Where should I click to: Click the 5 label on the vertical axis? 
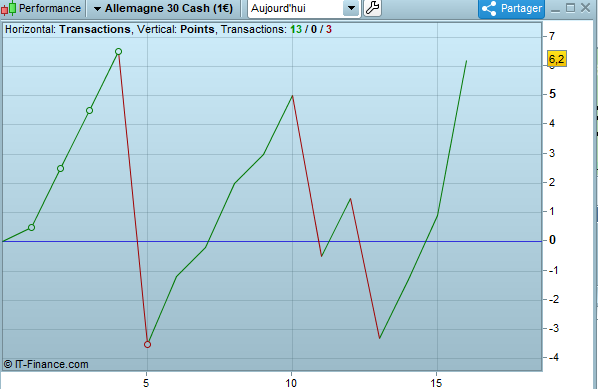coord(553,94)
